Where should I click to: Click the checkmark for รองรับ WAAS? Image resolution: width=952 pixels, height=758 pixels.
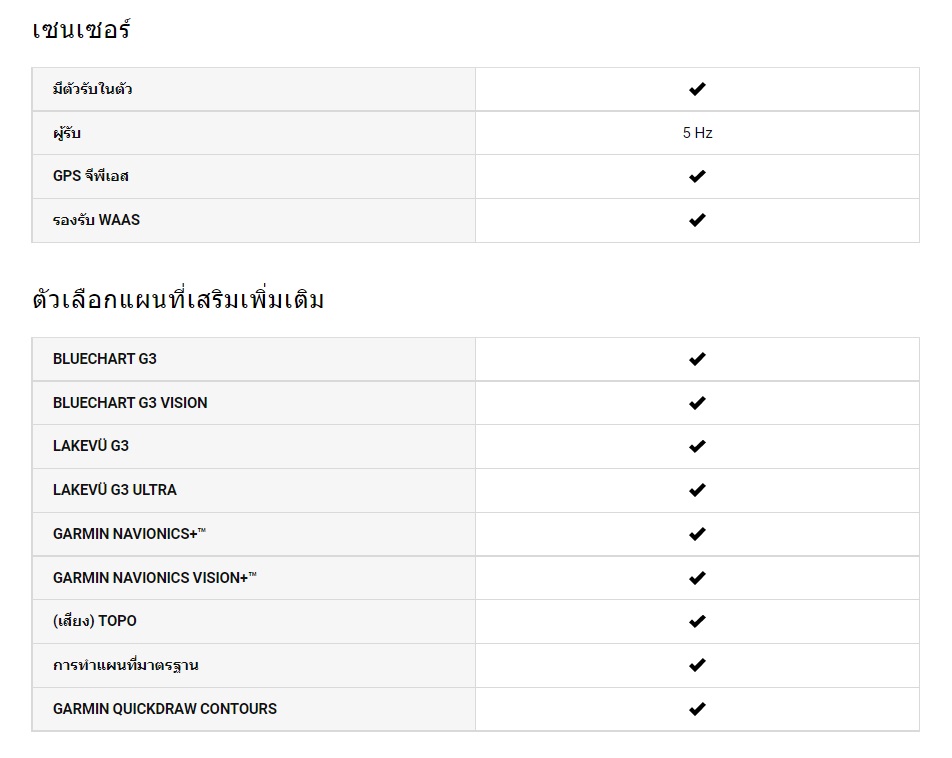[697, 220]
